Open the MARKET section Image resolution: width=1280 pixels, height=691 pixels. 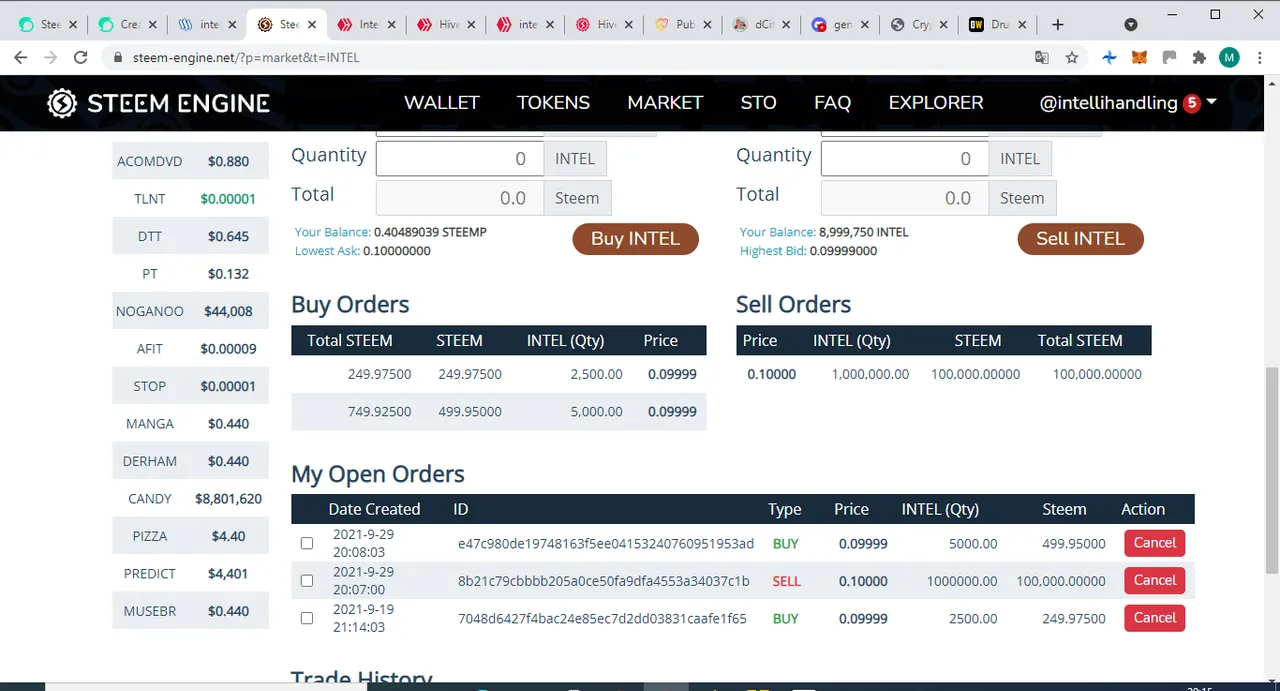point(665,103)
